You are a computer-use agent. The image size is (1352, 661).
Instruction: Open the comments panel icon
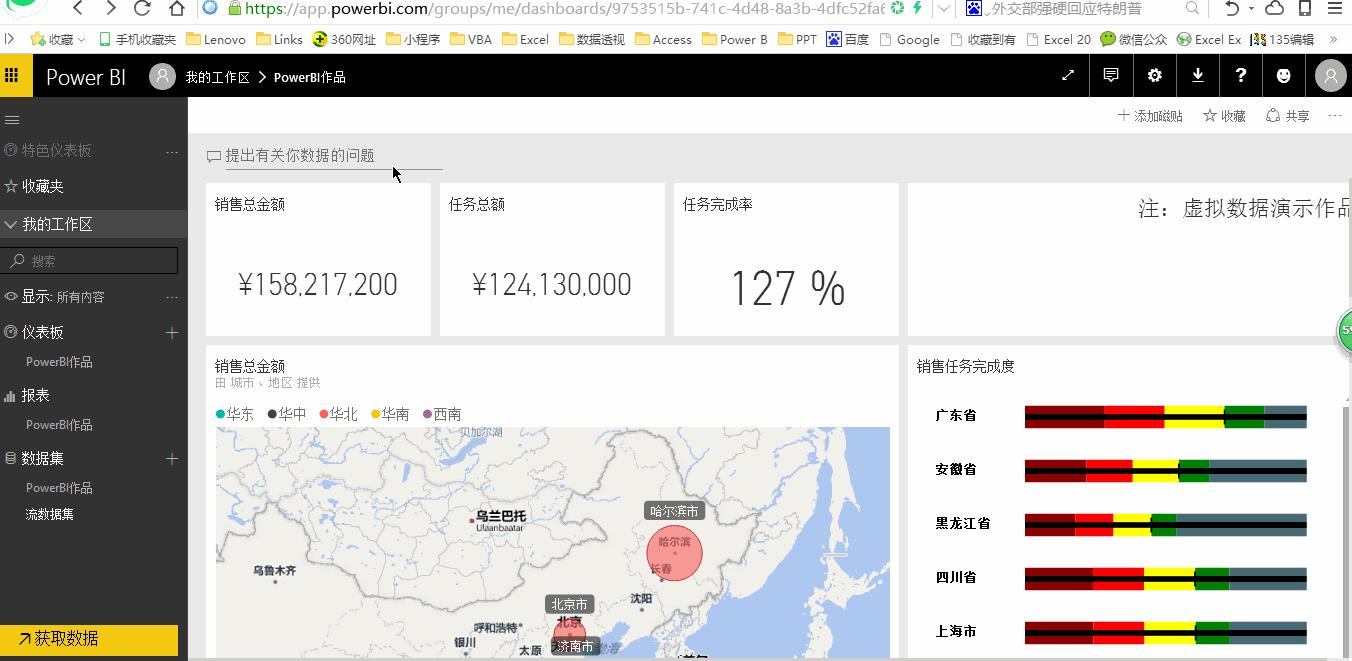(x=1111, y=75)
